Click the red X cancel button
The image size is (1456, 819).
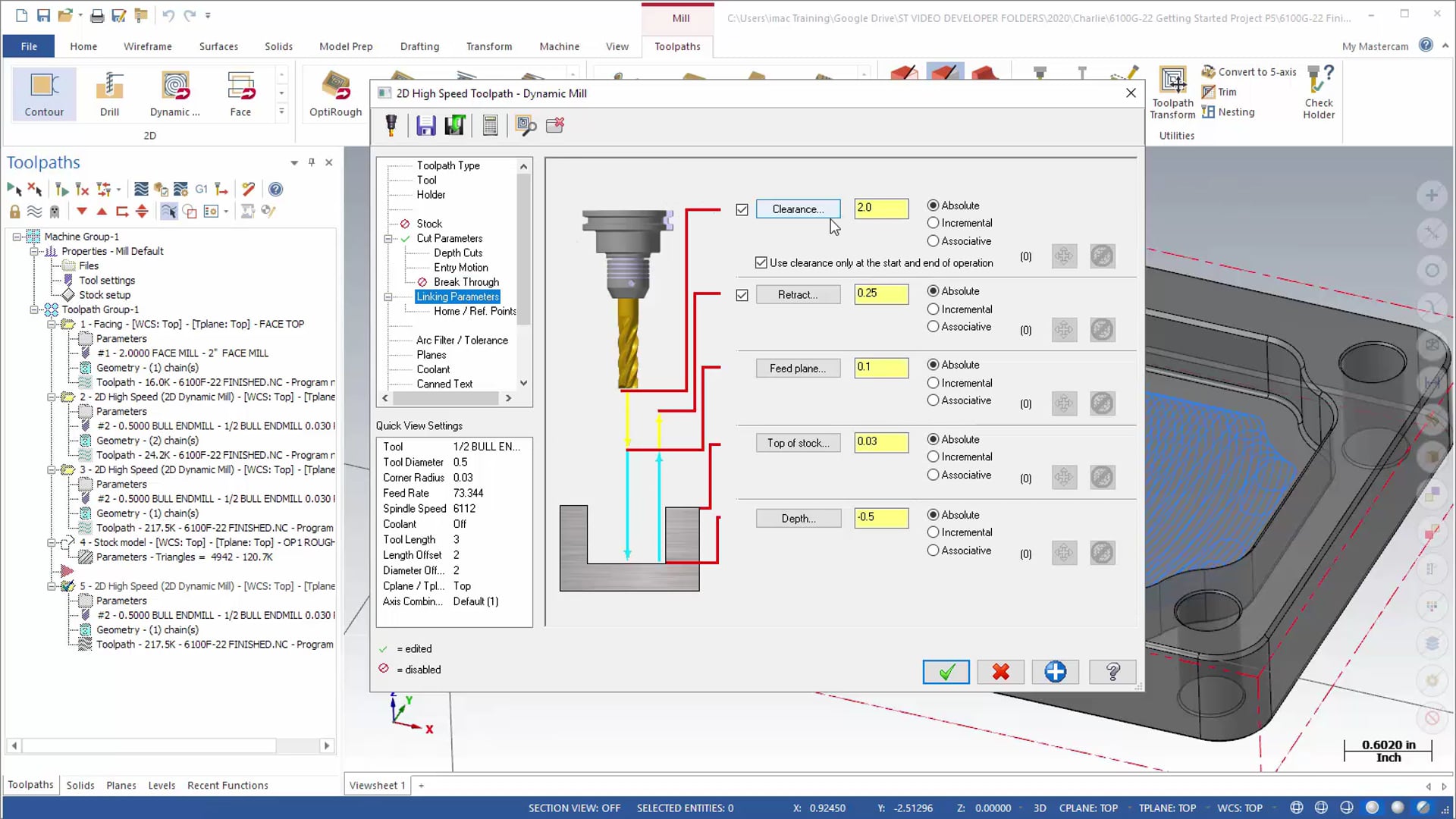pyautogui.click(x=1000, y=672)
